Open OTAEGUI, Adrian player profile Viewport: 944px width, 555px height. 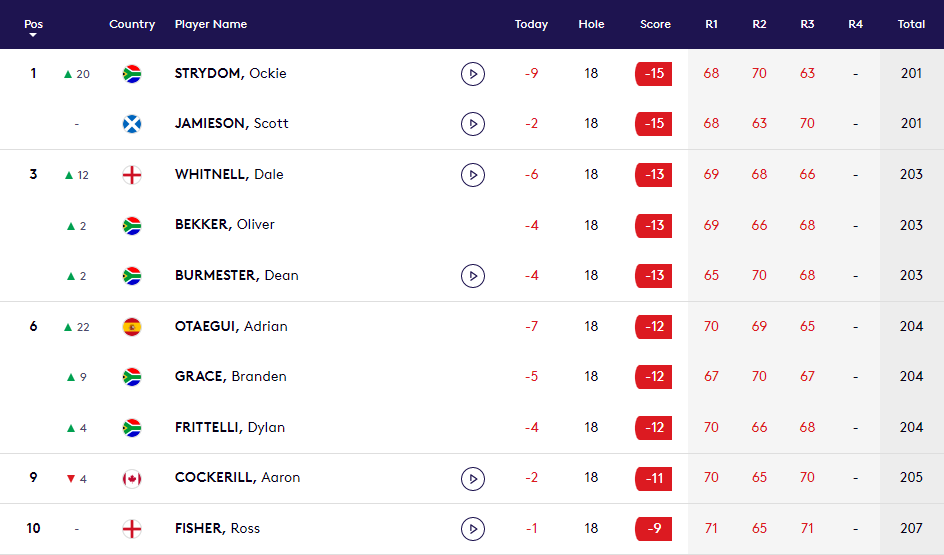pos(231,326)
